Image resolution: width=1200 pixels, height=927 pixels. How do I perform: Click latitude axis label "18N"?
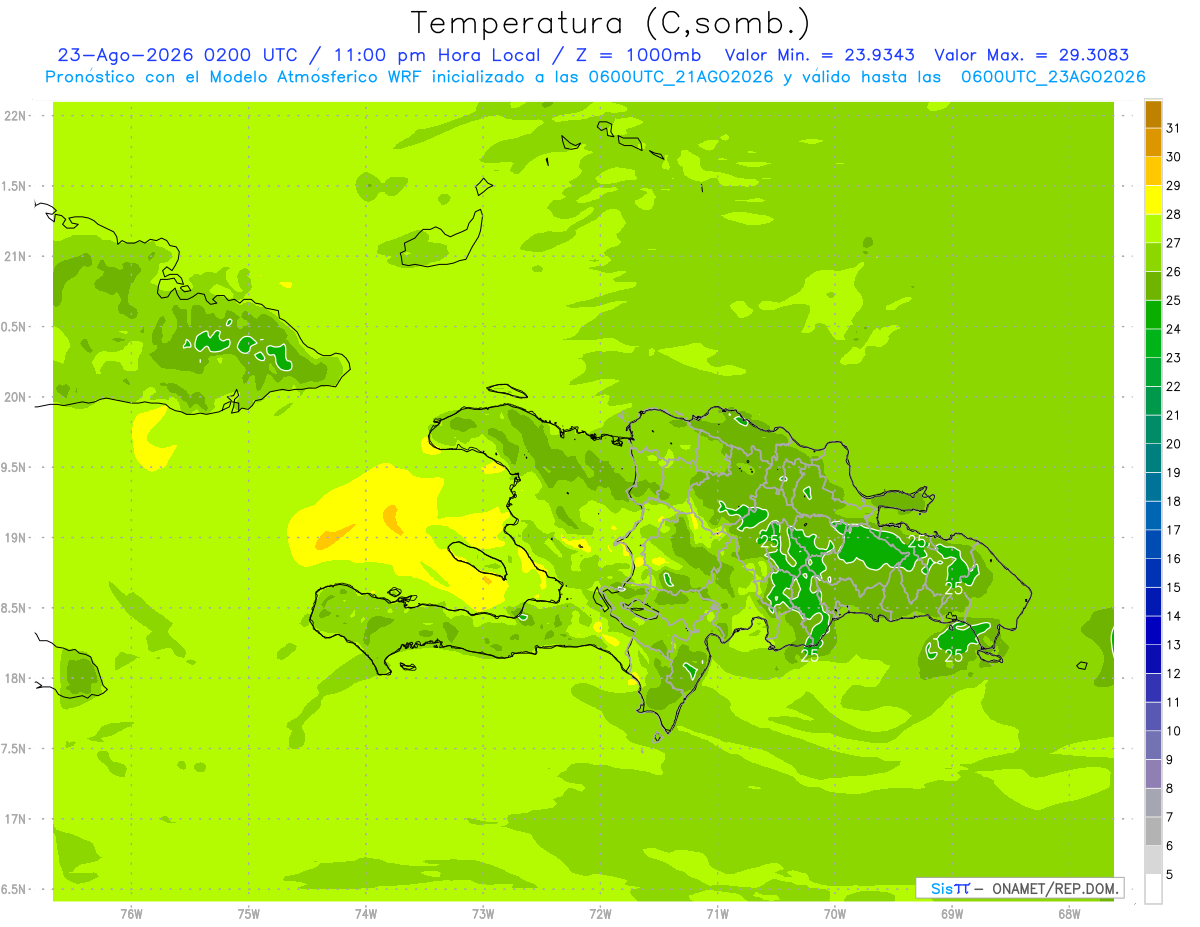tap(15, 679)
